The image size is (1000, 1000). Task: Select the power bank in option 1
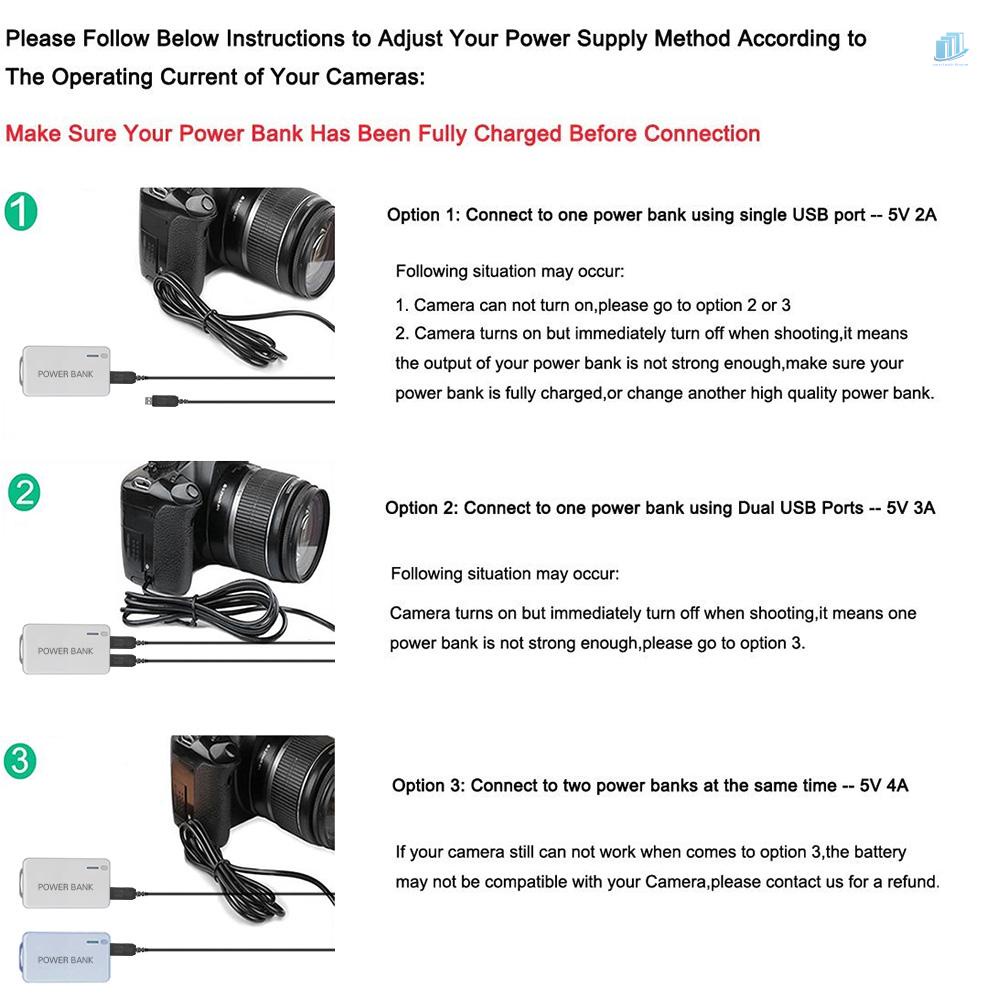point(66,371)
